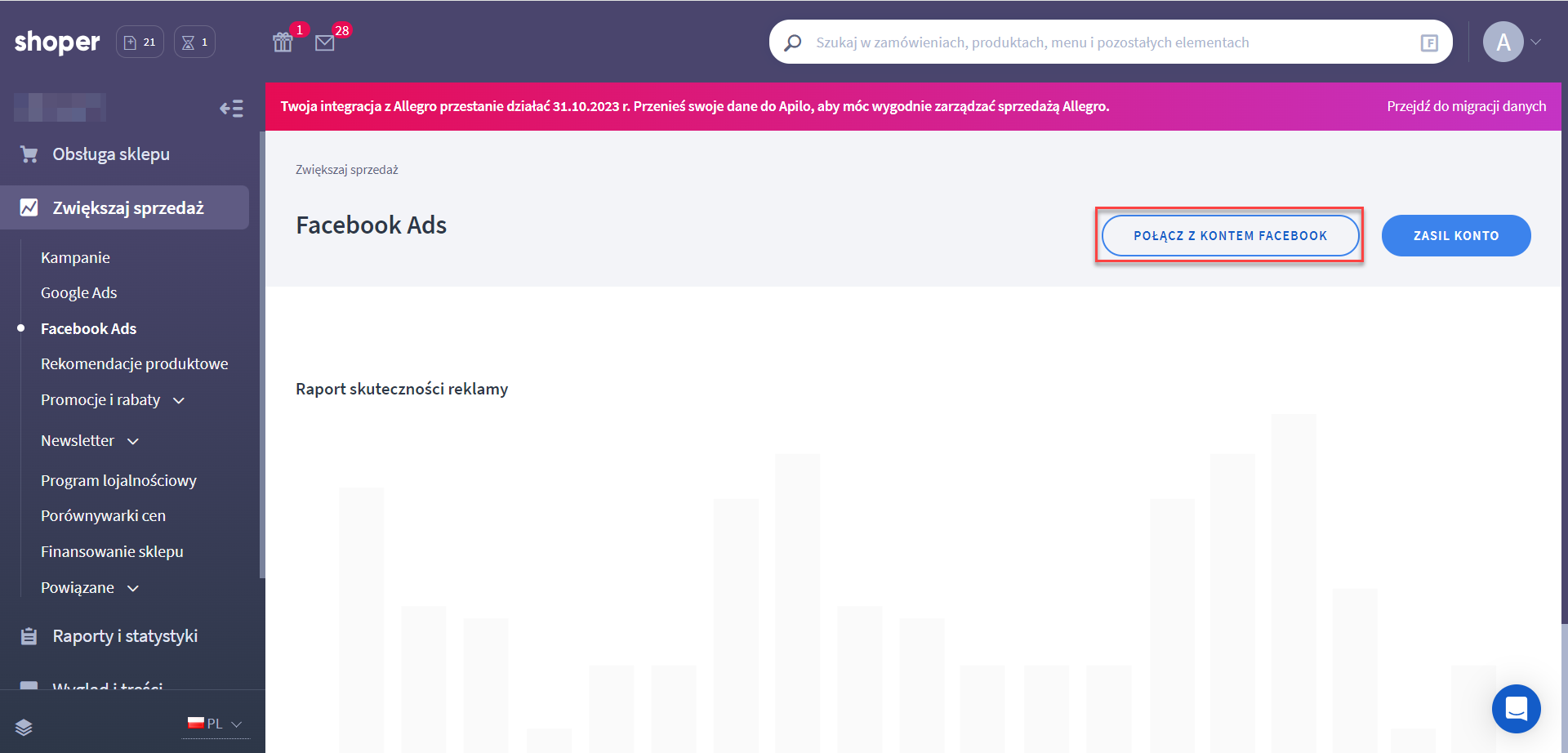
Task: Go to Kampanie
Action: (75, 258)
